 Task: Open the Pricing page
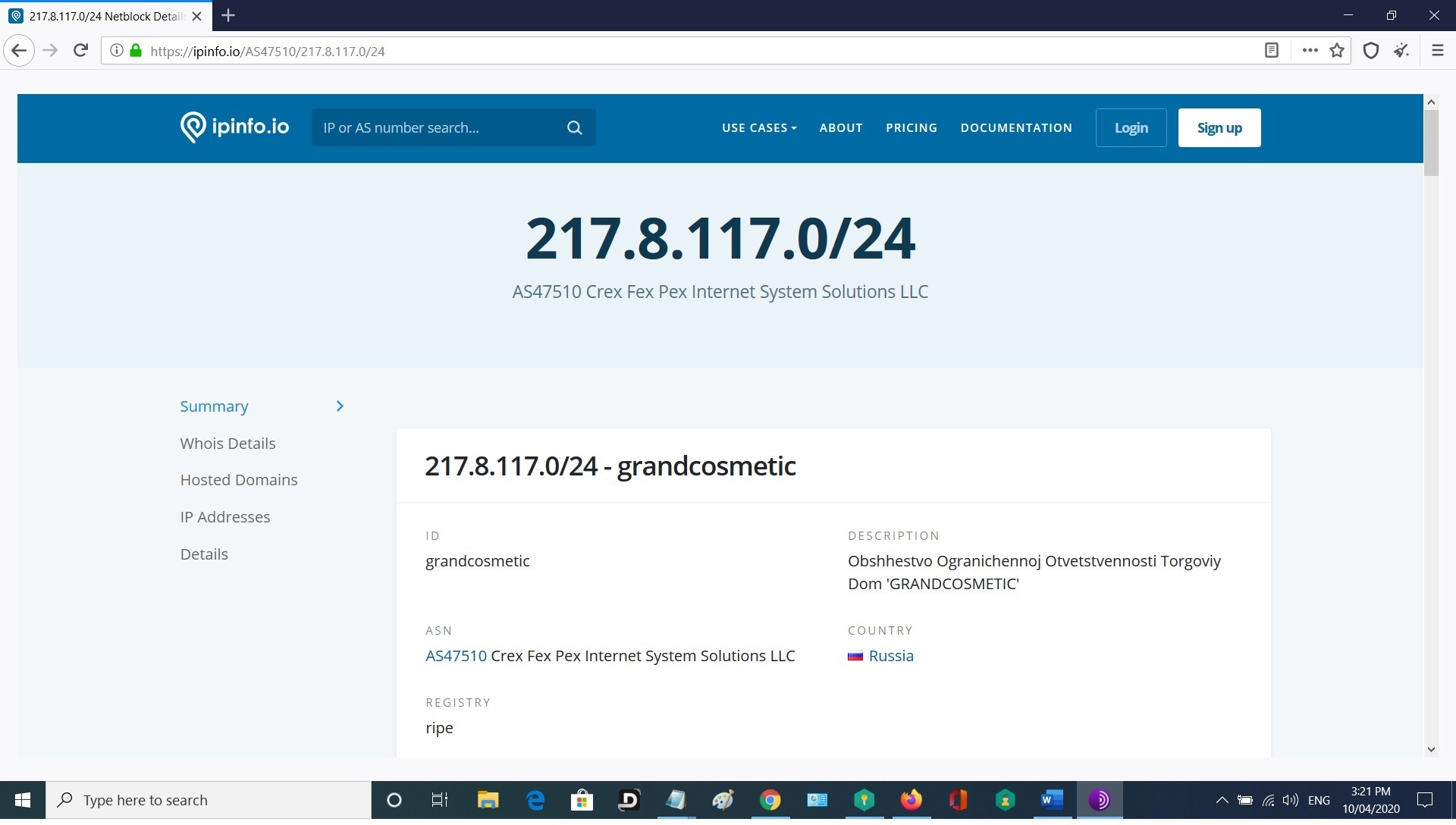(911, 128)
